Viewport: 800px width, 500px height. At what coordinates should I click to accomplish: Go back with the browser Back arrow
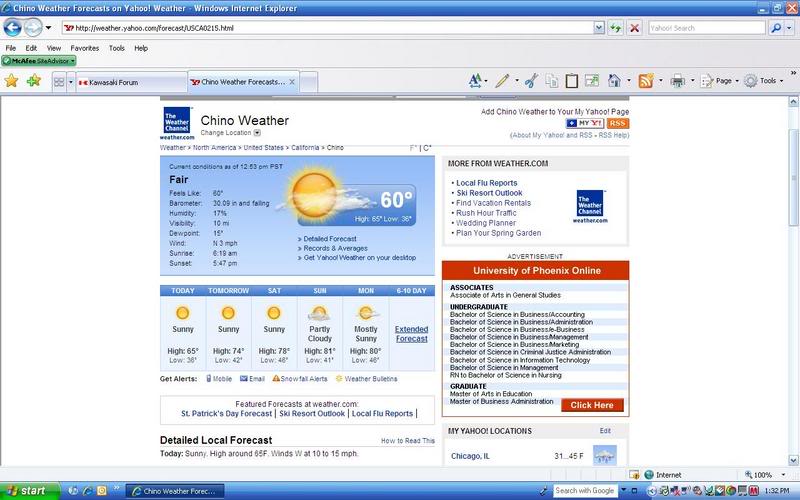(12, 28)
